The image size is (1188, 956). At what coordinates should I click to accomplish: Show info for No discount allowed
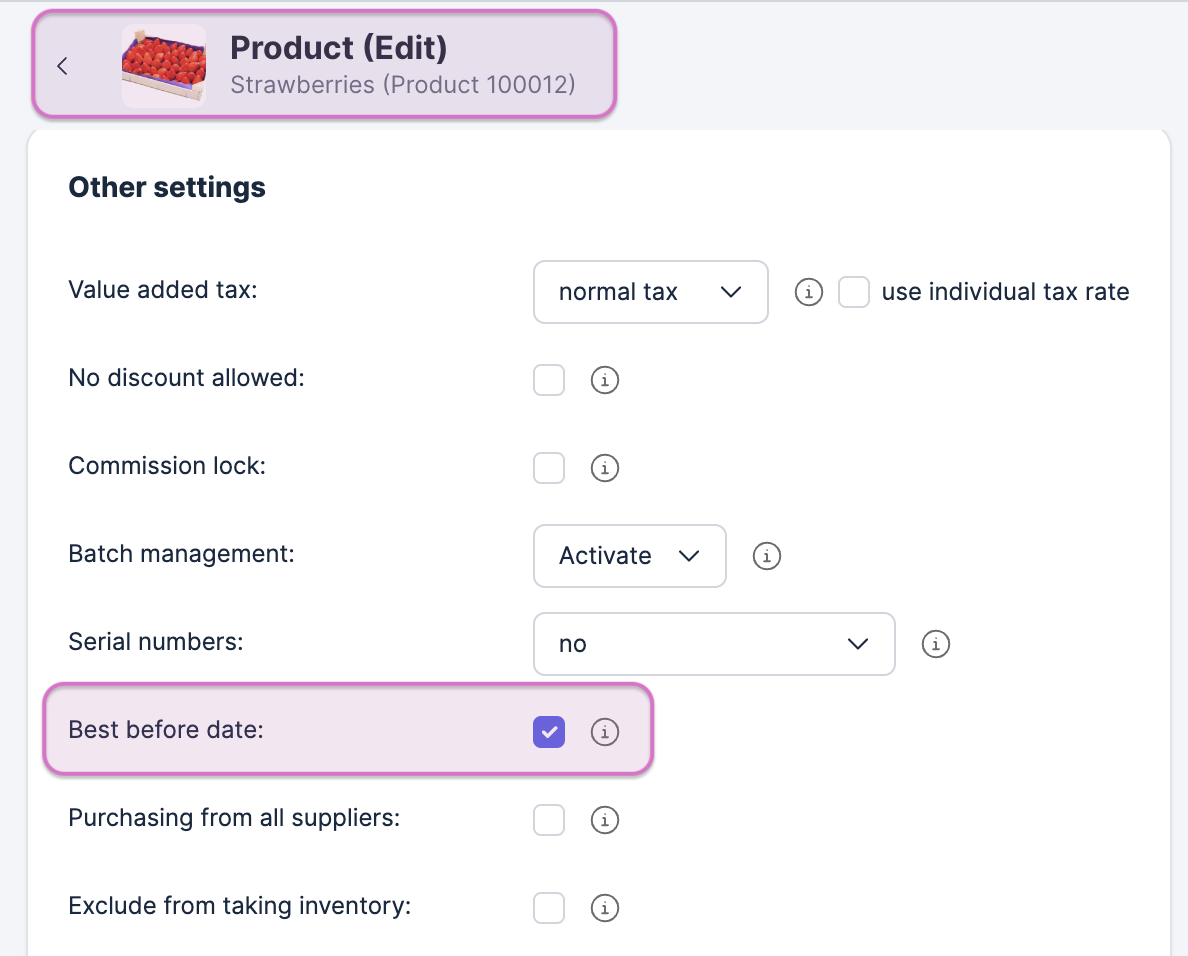(x=604, y=380)
